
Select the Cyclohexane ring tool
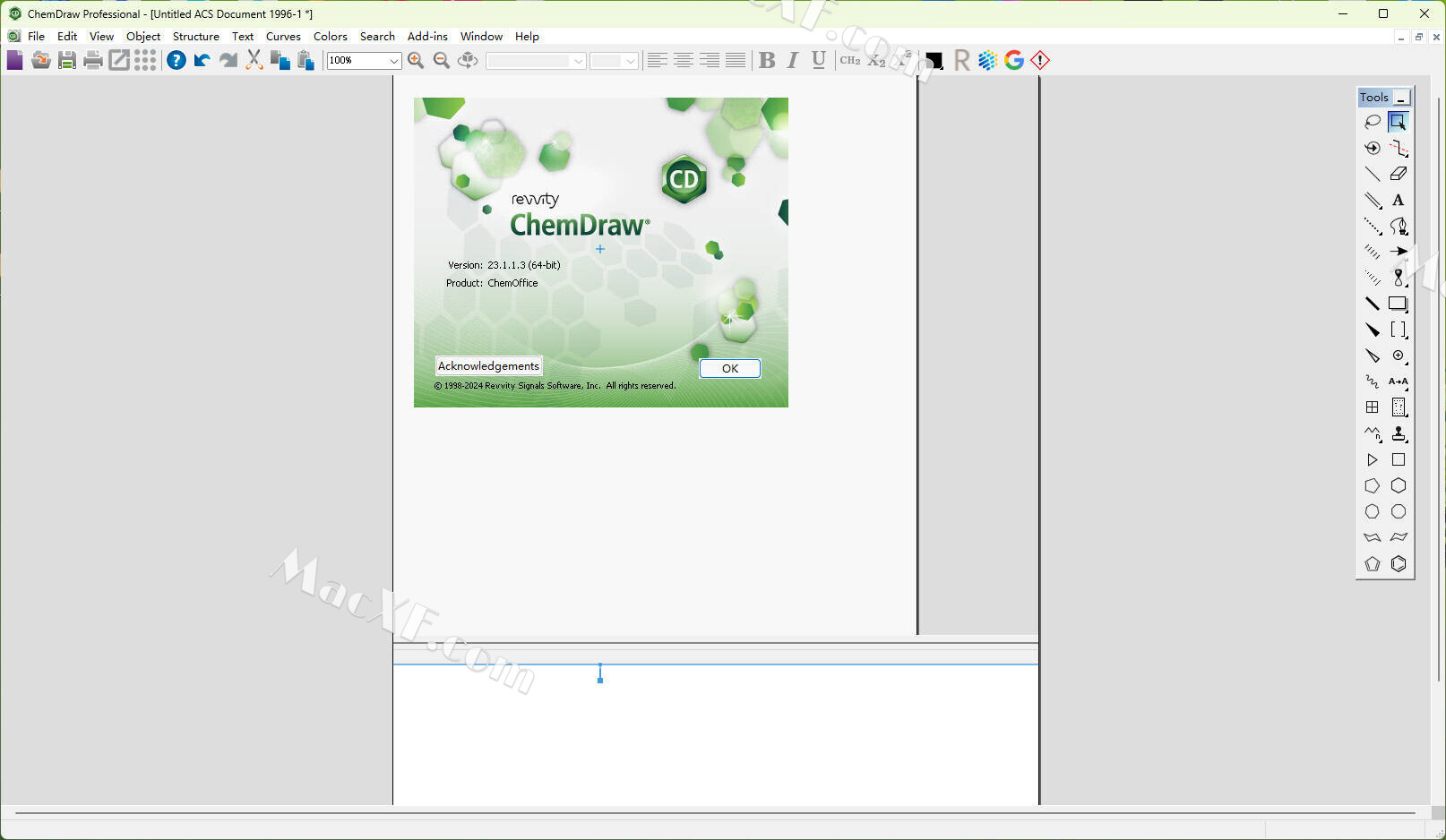point(1399,486)
